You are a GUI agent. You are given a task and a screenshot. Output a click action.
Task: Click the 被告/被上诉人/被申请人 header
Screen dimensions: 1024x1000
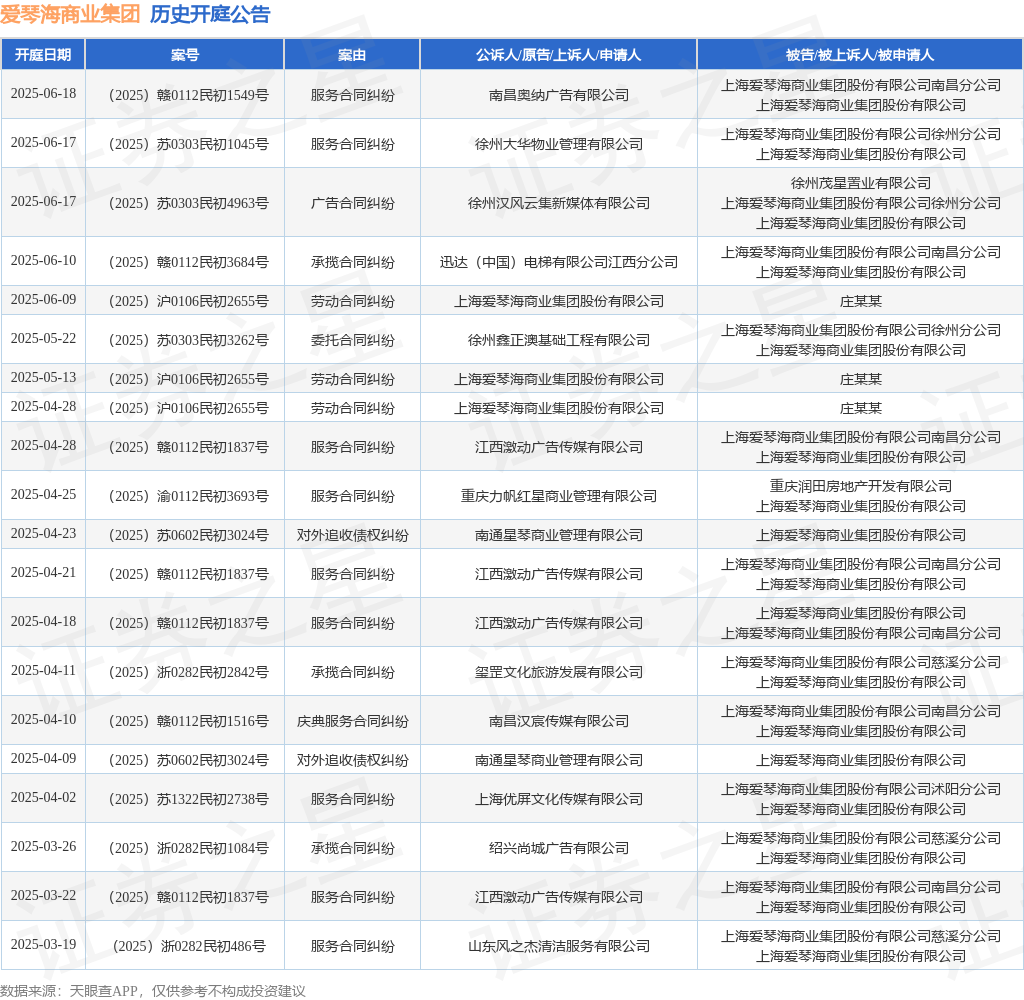click(860, 55)
